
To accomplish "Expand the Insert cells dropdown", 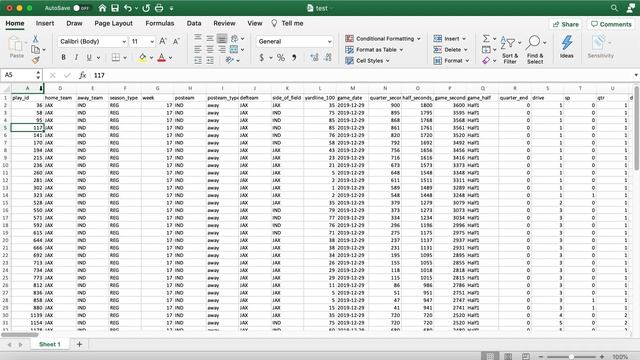I will [x=464, y=38].
